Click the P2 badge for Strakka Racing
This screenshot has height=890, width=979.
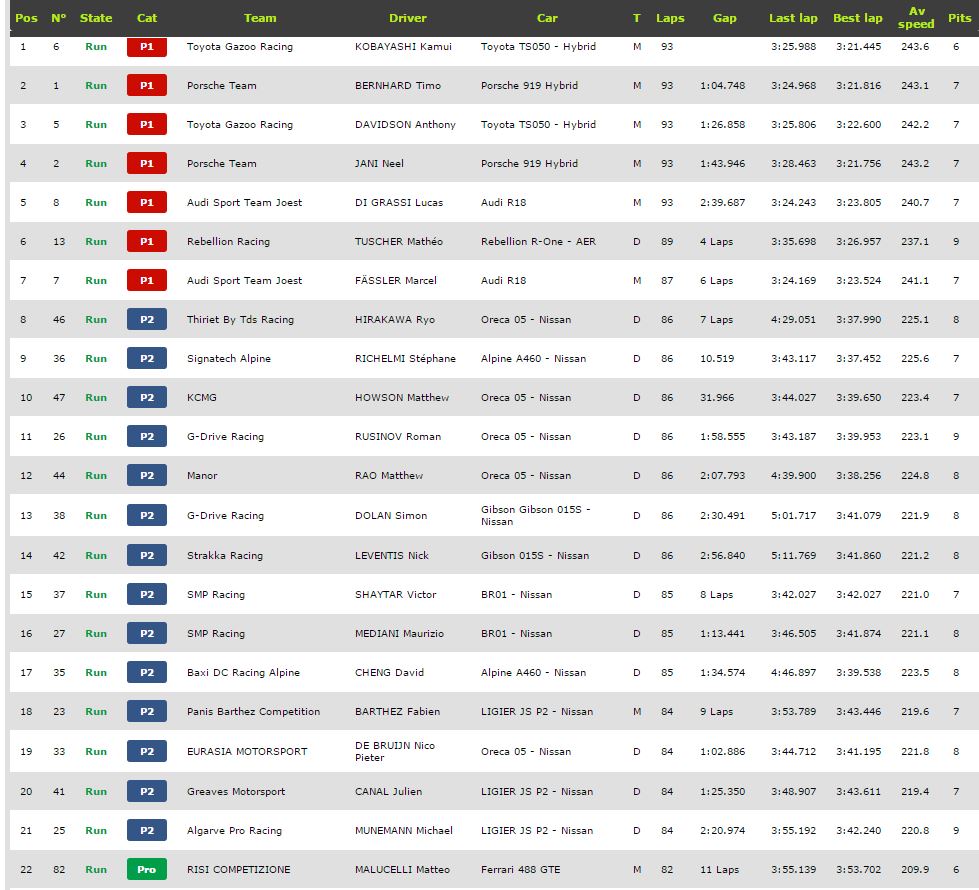tap(147, 555)
